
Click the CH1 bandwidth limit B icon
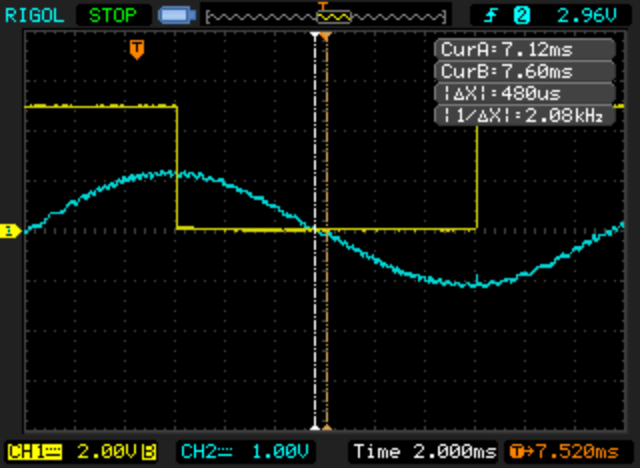click(149, 452)
